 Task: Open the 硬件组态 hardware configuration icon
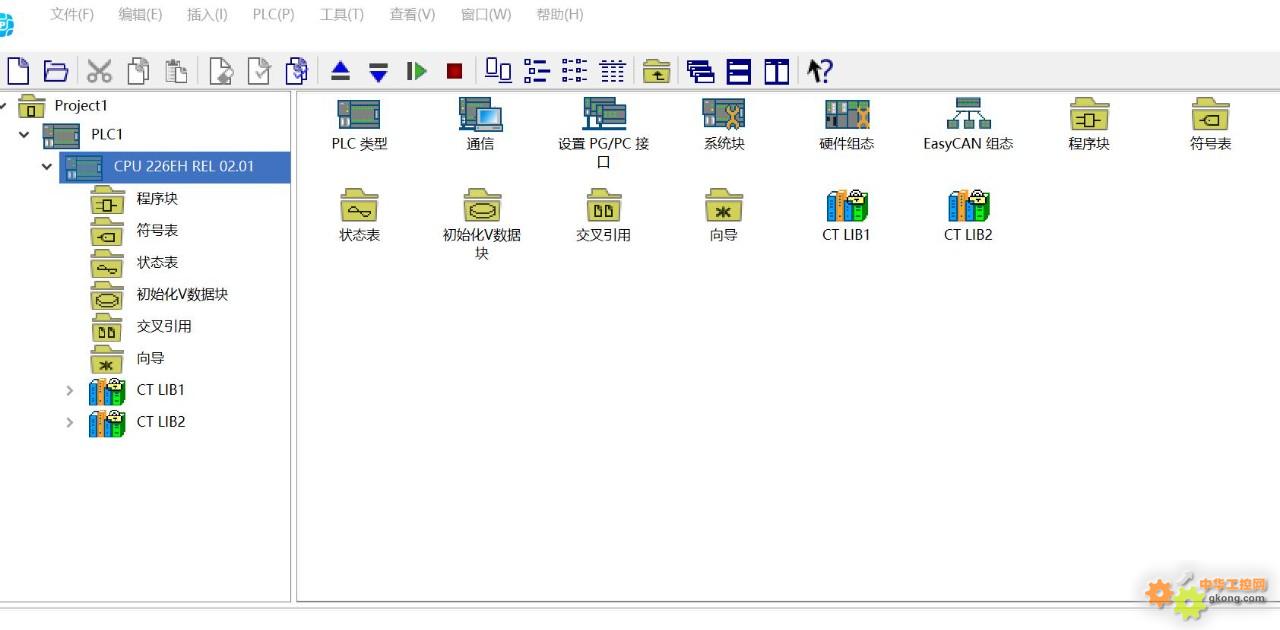[x=847, y=124]
